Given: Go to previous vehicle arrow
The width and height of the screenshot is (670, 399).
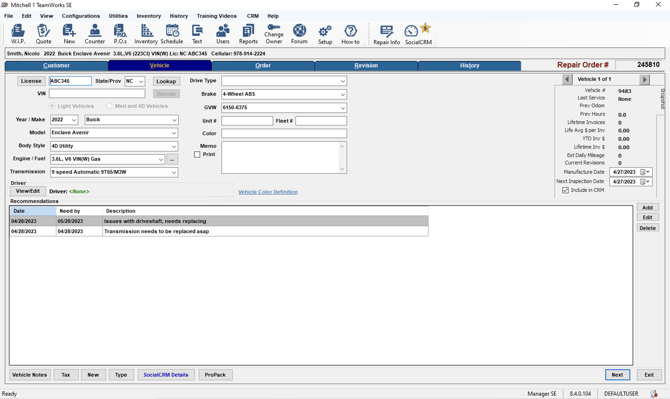Looking at the screenshot, I should (x=567, y=79).
